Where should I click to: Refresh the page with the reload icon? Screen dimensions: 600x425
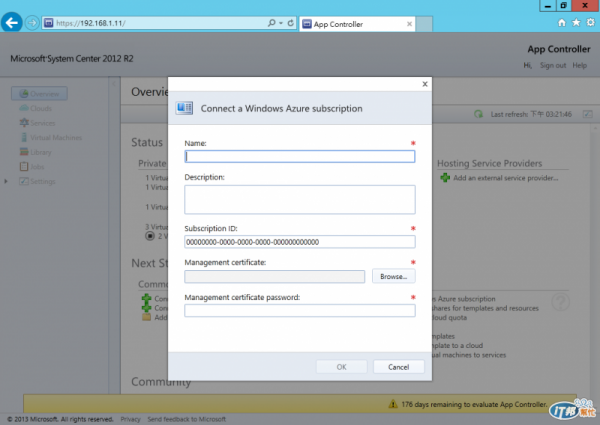291,23
